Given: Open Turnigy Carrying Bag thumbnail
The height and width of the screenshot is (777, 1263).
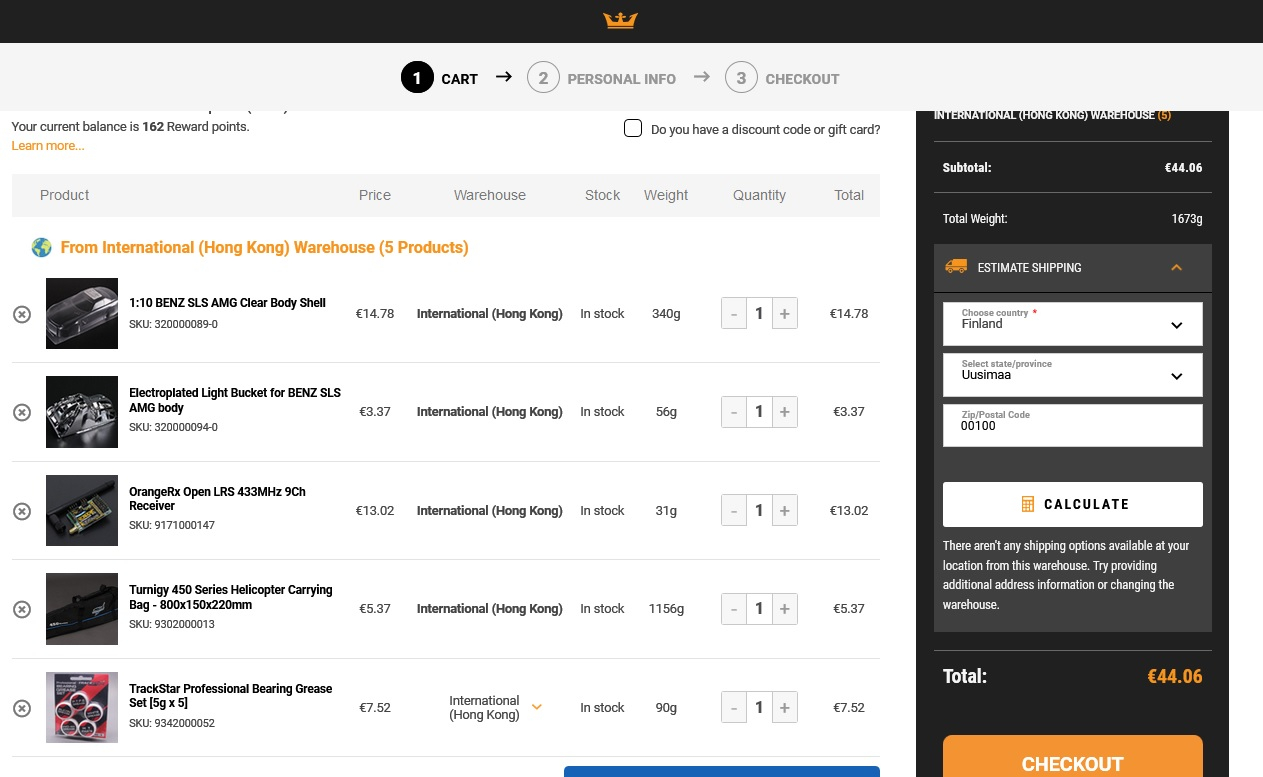Looking at the screenshot, I should (x=82, y=609).
